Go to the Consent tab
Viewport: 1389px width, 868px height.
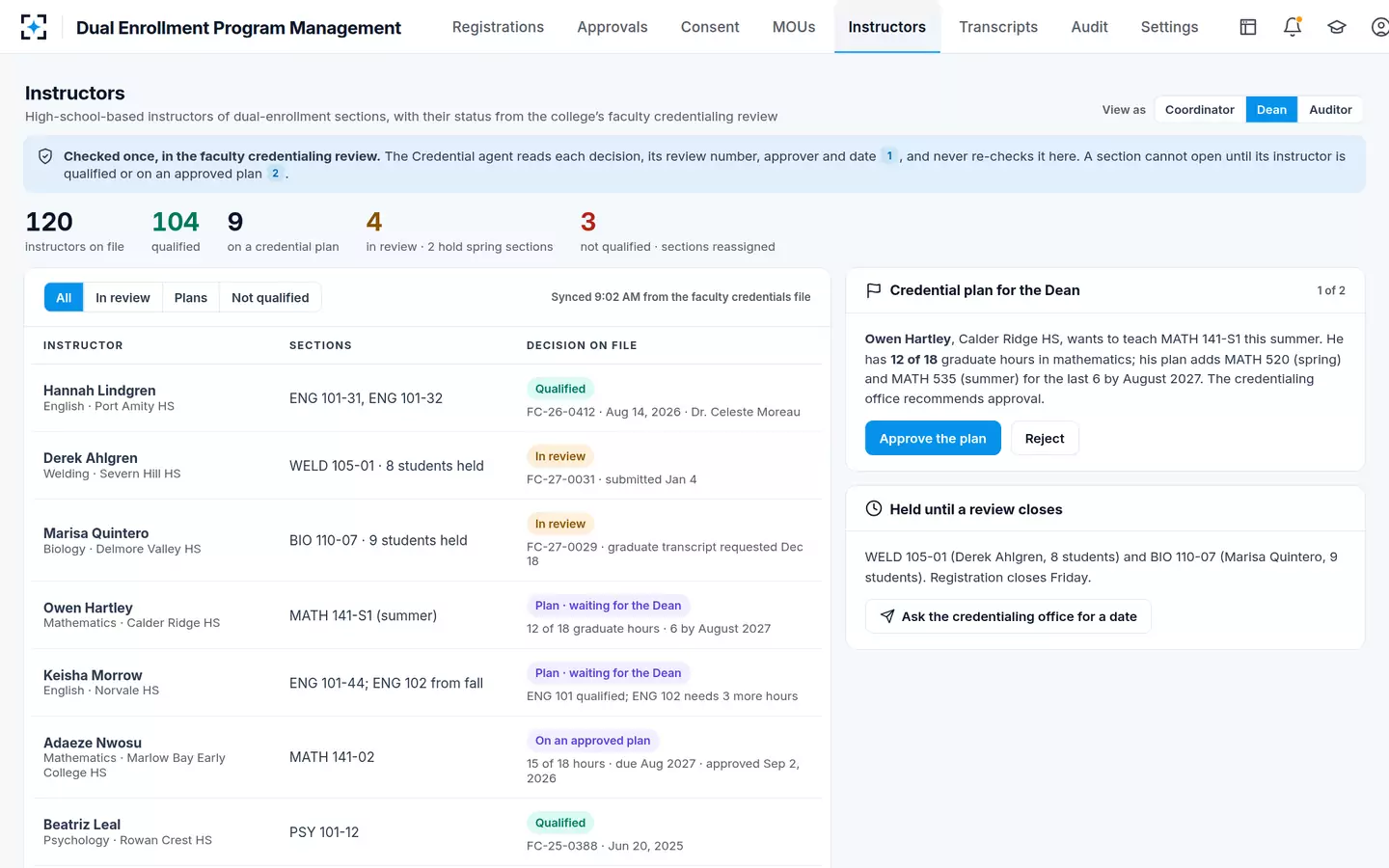[710, 27]
